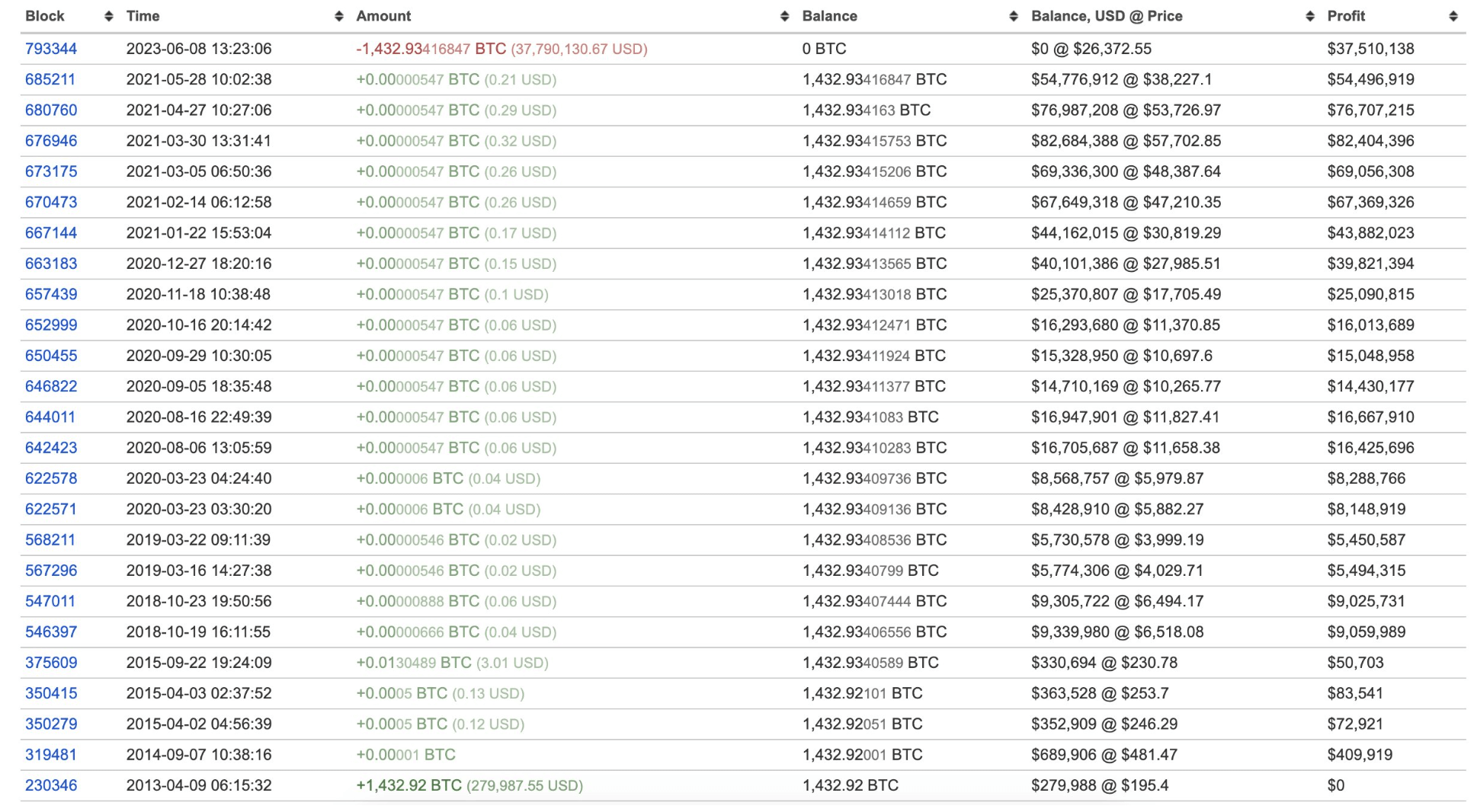The image size is (1477, 812).
Task: Open block 350415 link
Action: (51, 693)
